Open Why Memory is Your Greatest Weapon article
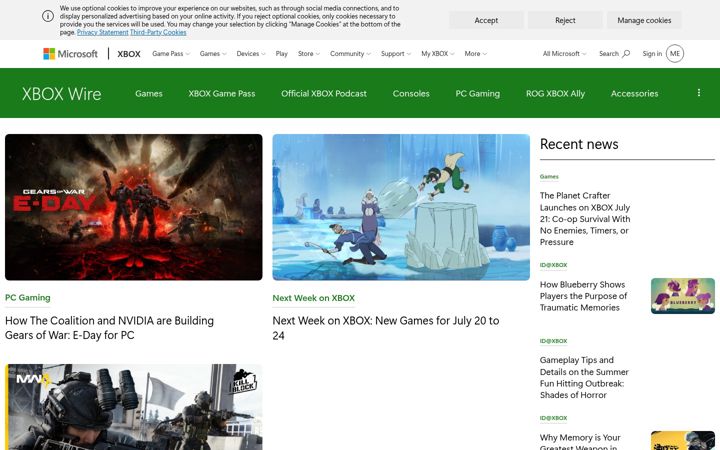The width and height of the screenshot is (720, 450). (580, 441)
